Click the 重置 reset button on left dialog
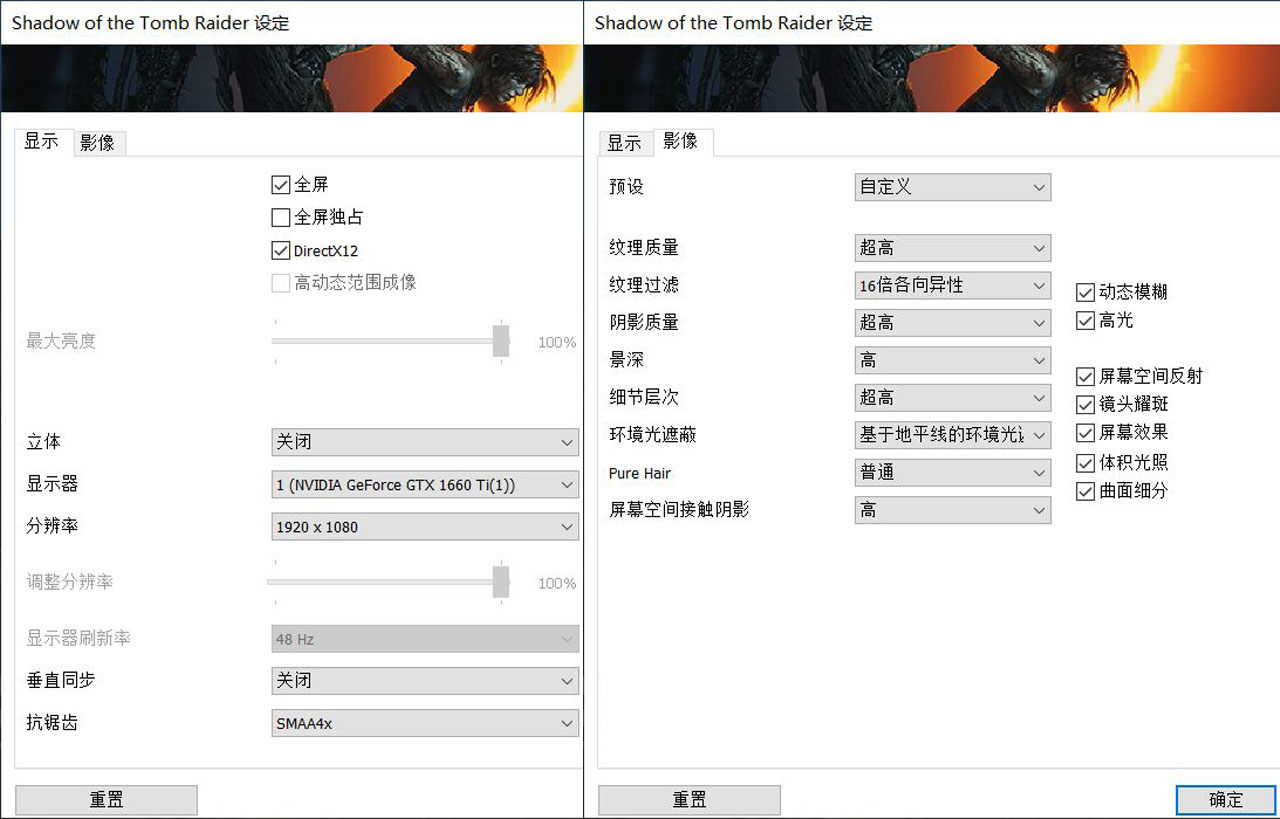 (106, 799)
